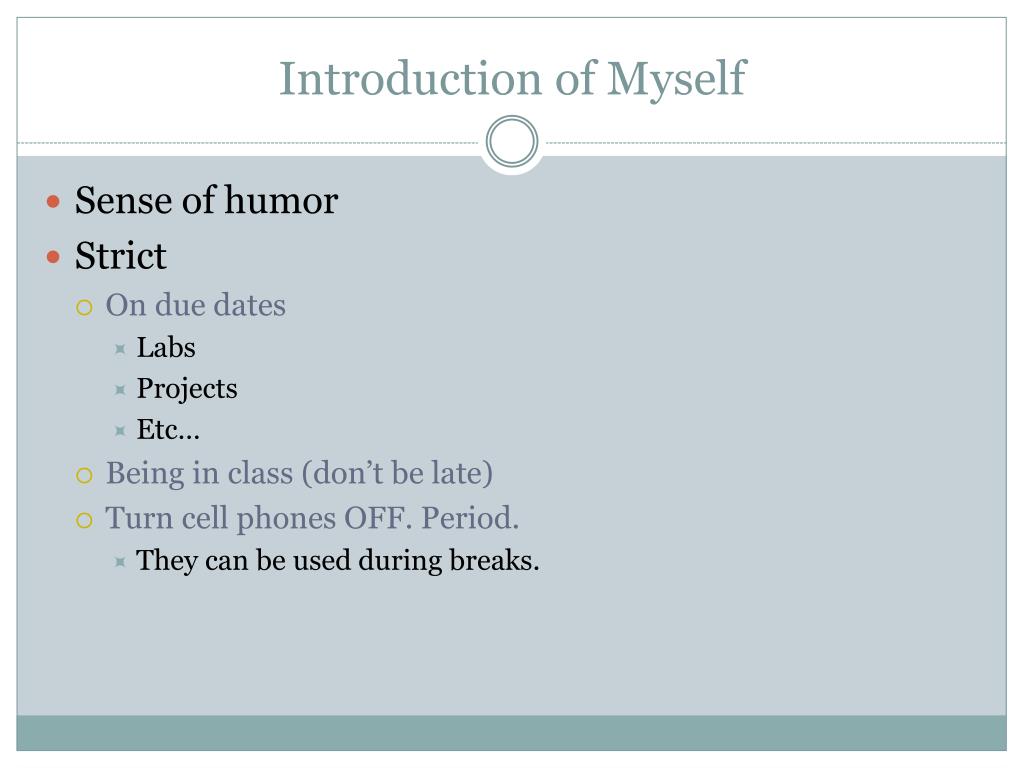1024x768 pixels.
Task: Click 'Being in class (don't be late)' text
Action: point(299,473)
